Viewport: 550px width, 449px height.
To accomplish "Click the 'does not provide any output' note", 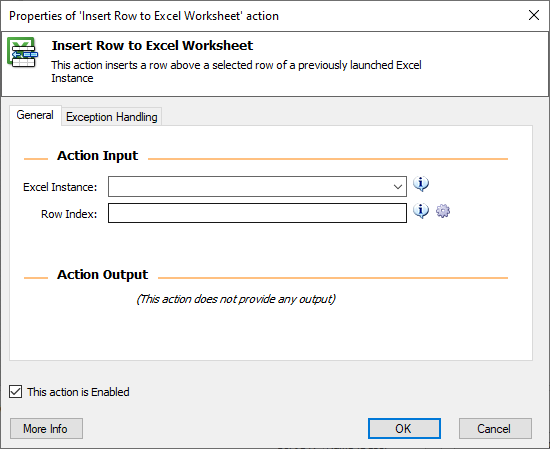I will 236,299.
